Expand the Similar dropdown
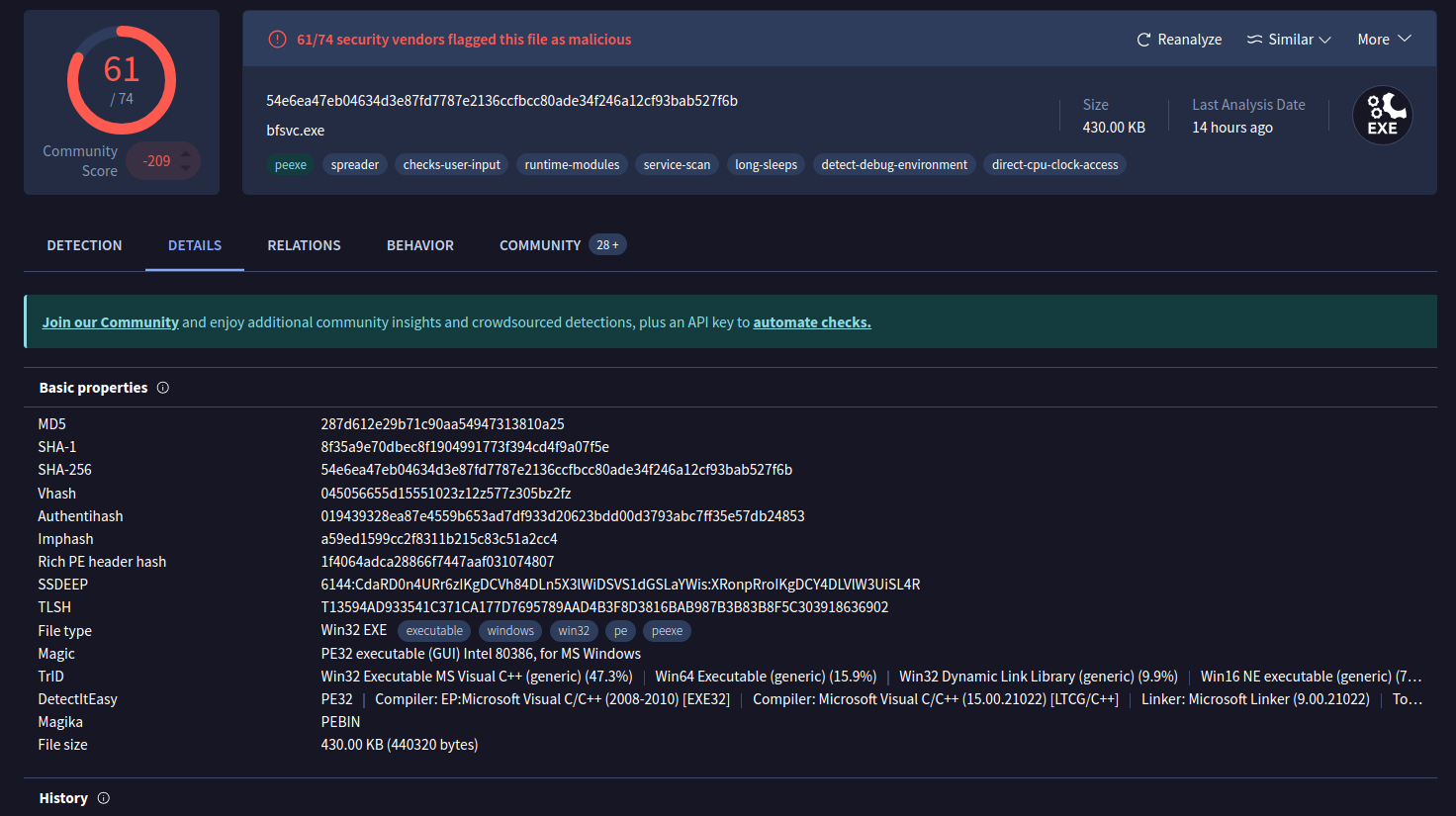Viewport: 1456px width, 816px height. coord(1289,40)
